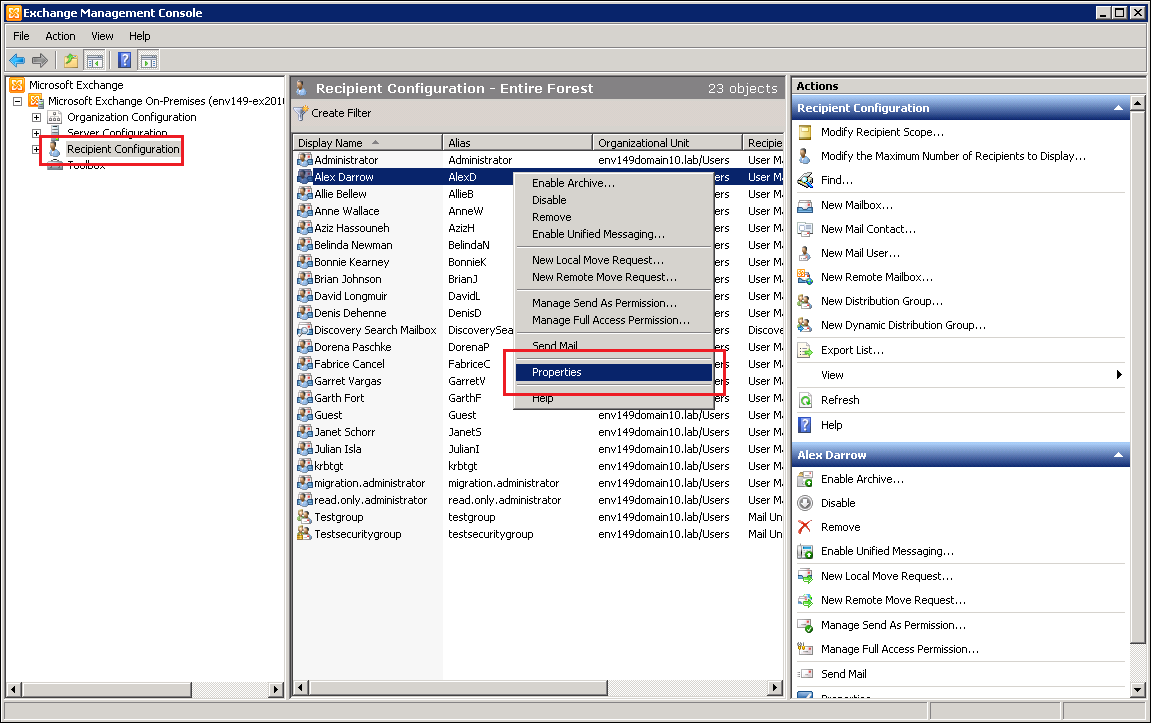Open the View submenu in Actions pane
The width and height of the screenshot is (1151, 723).
(x=961, y=375)
